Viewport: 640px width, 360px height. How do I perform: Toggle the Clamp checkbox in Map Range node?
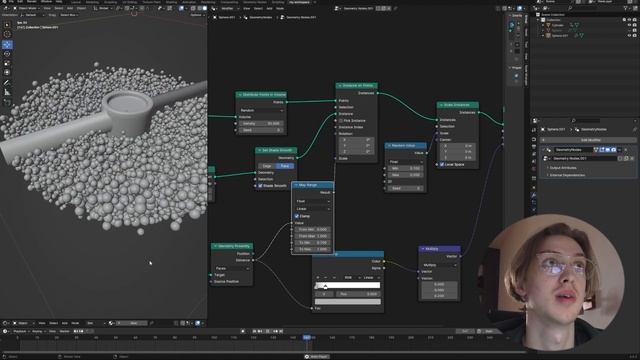(x=297, y=216)
